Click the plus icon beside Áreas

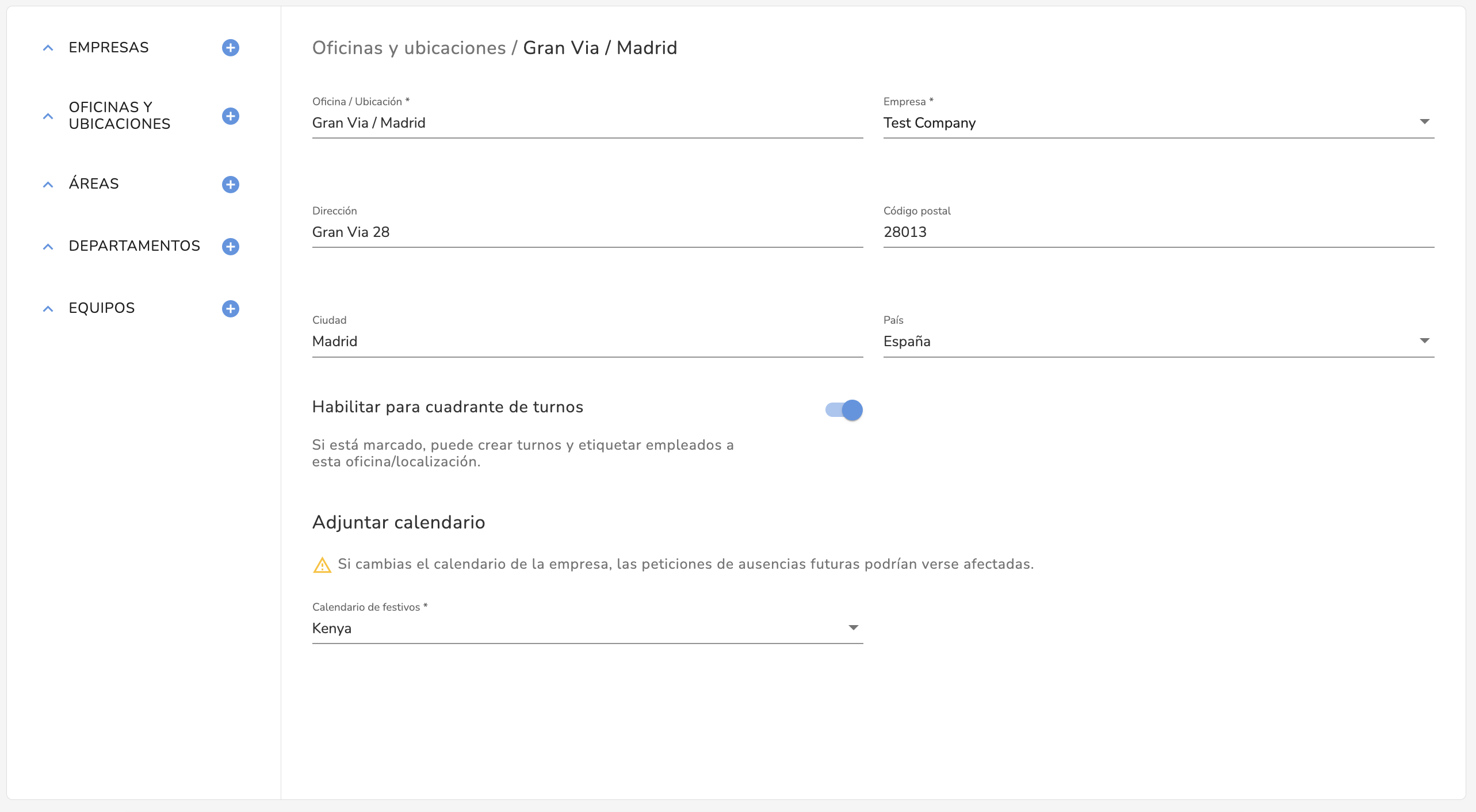(230, 185)
